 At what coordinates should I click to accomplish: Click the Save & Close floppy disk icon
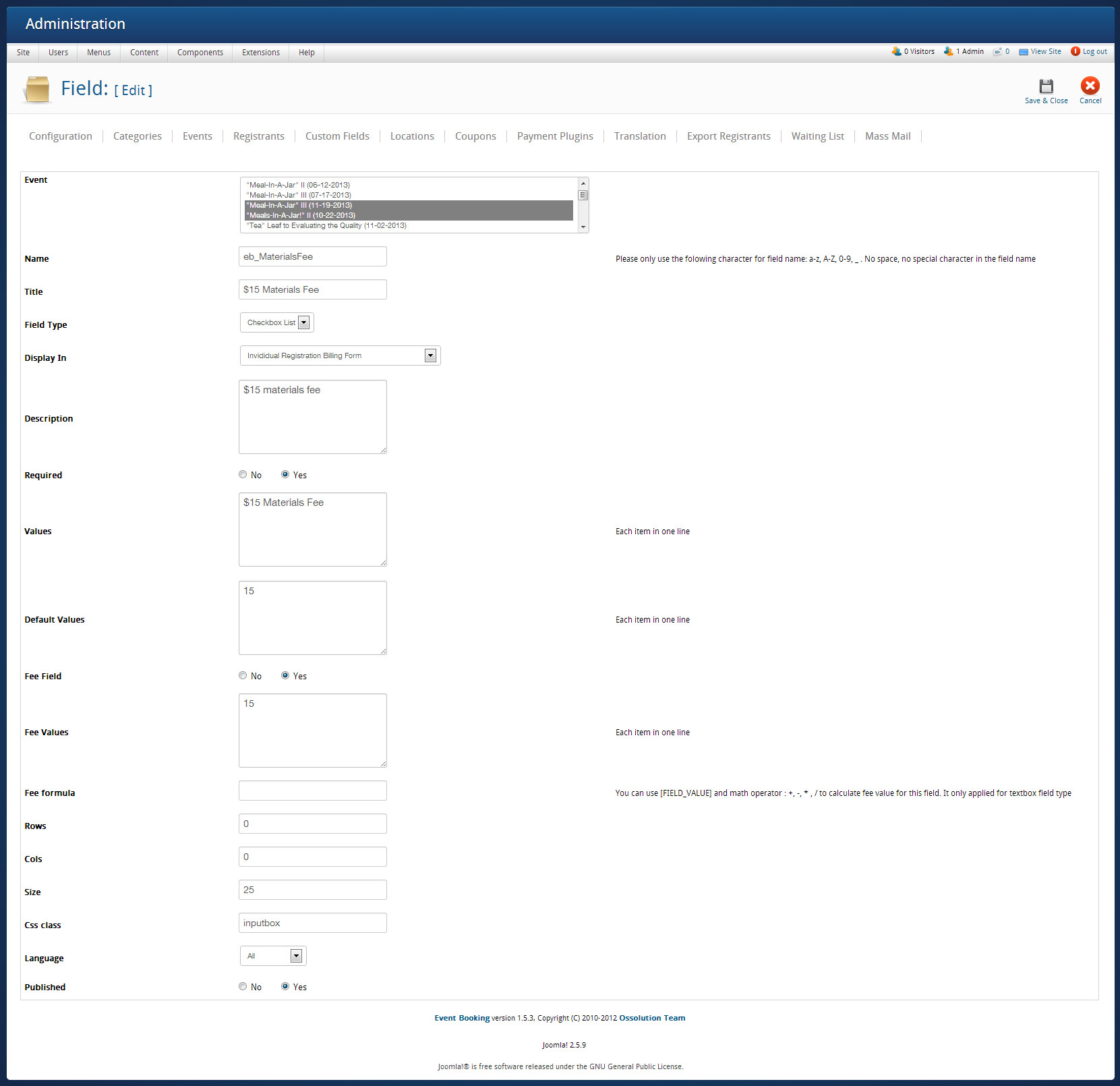(x=1046, y=86)
